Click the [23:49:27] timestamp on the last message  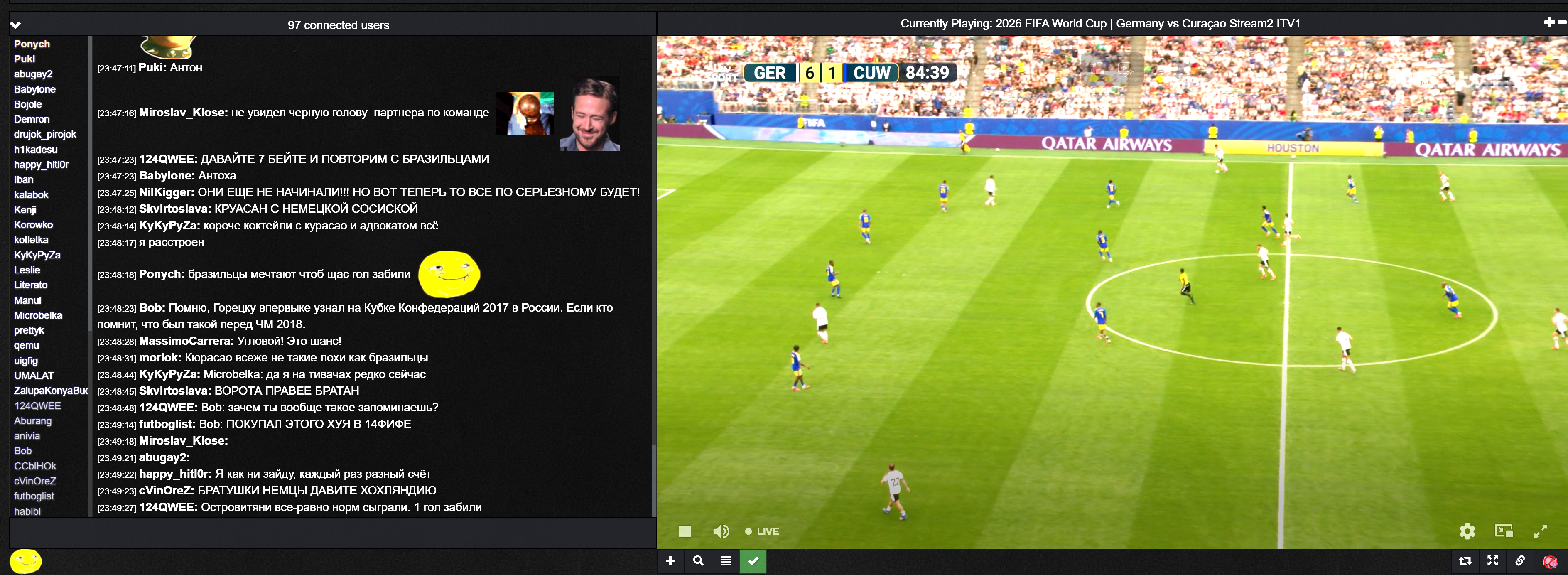point(116,508)
